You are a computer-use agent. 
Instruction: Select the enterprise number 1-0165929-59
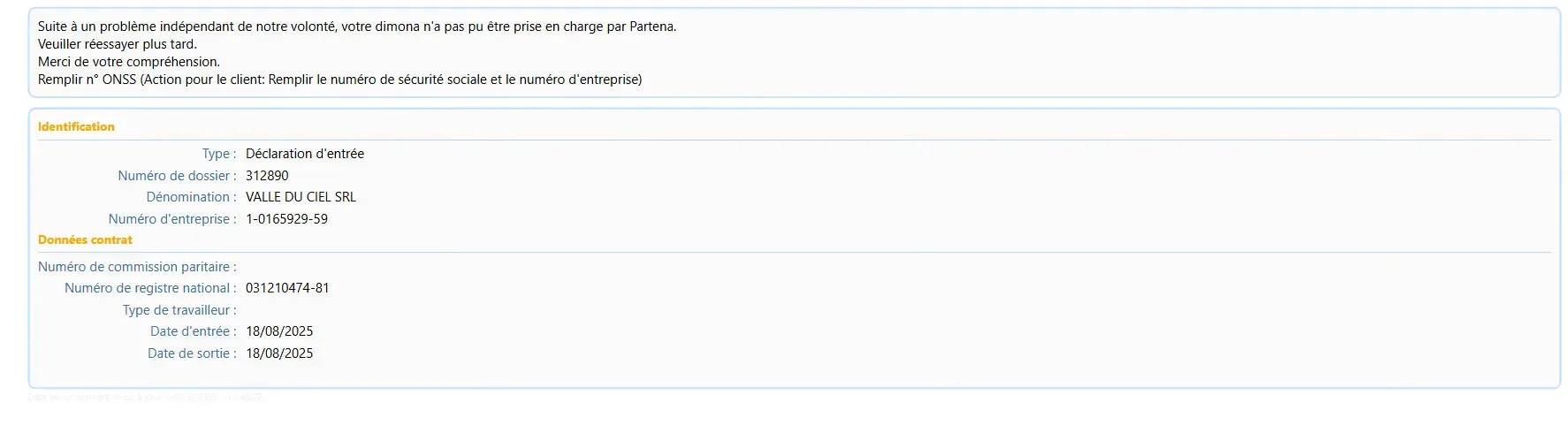pyautogui.click(x=286, y=219)
